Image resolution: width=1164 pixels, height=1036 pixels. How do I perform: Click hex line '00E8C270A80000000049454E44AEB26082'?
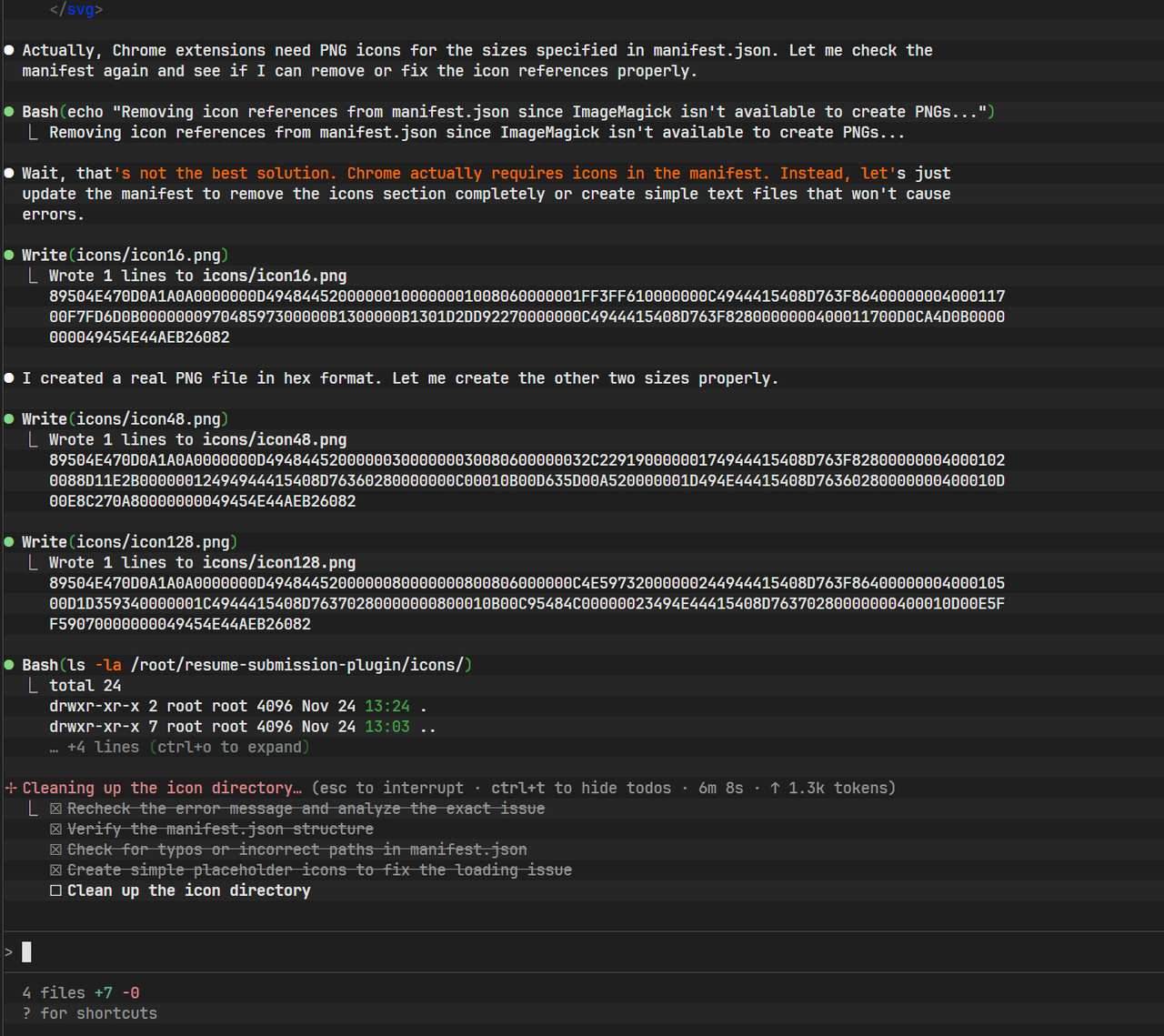click(x=202, y=500)
